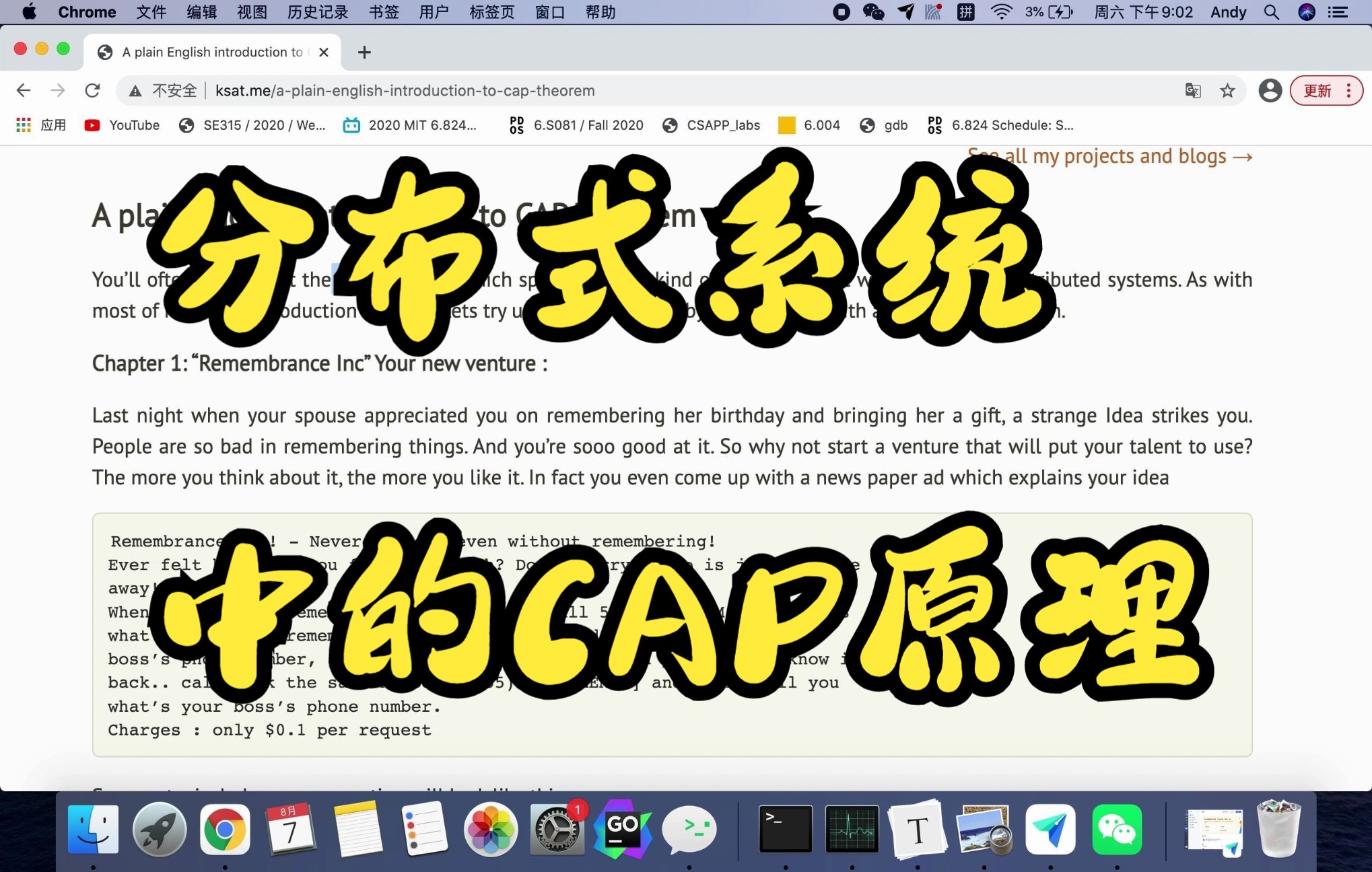The image size is (1372, 872).
Task: Open the not secure site info warning
Action: pyautogui.click(x=164, y=90)
